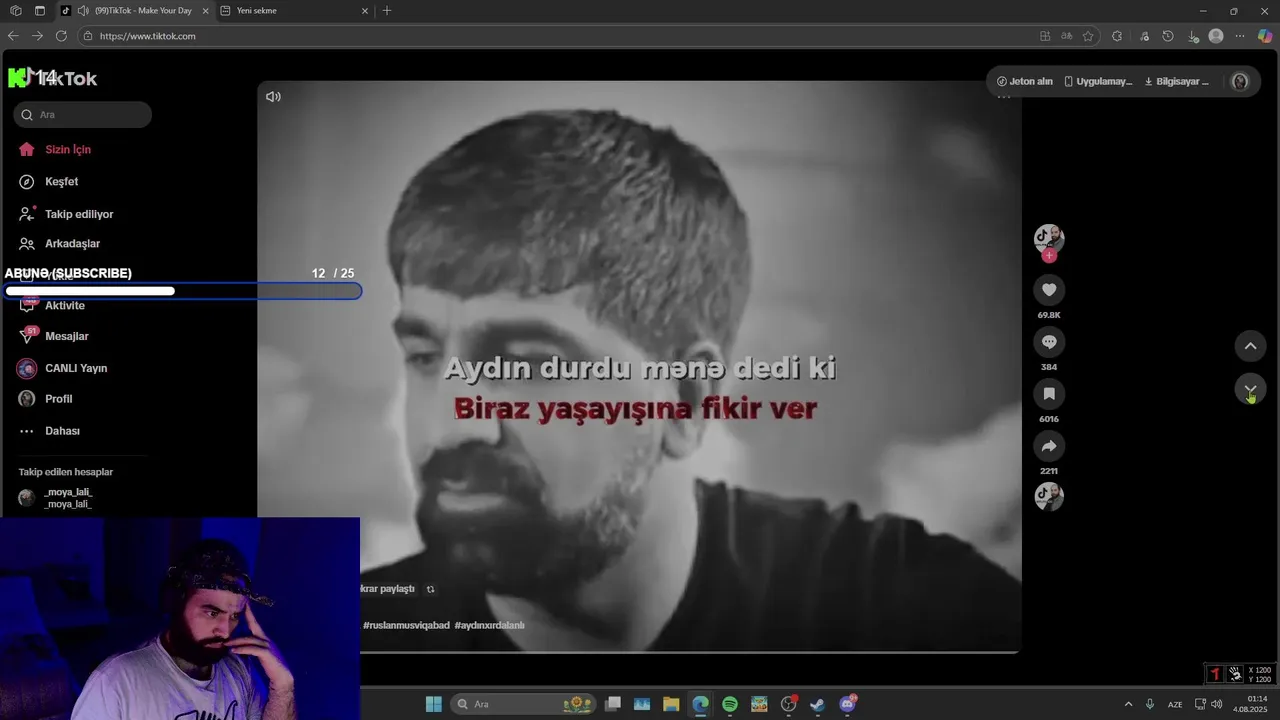Follow the creator via red plus badge
This screenshot has height=720, width=1280.
[1049, 256]
